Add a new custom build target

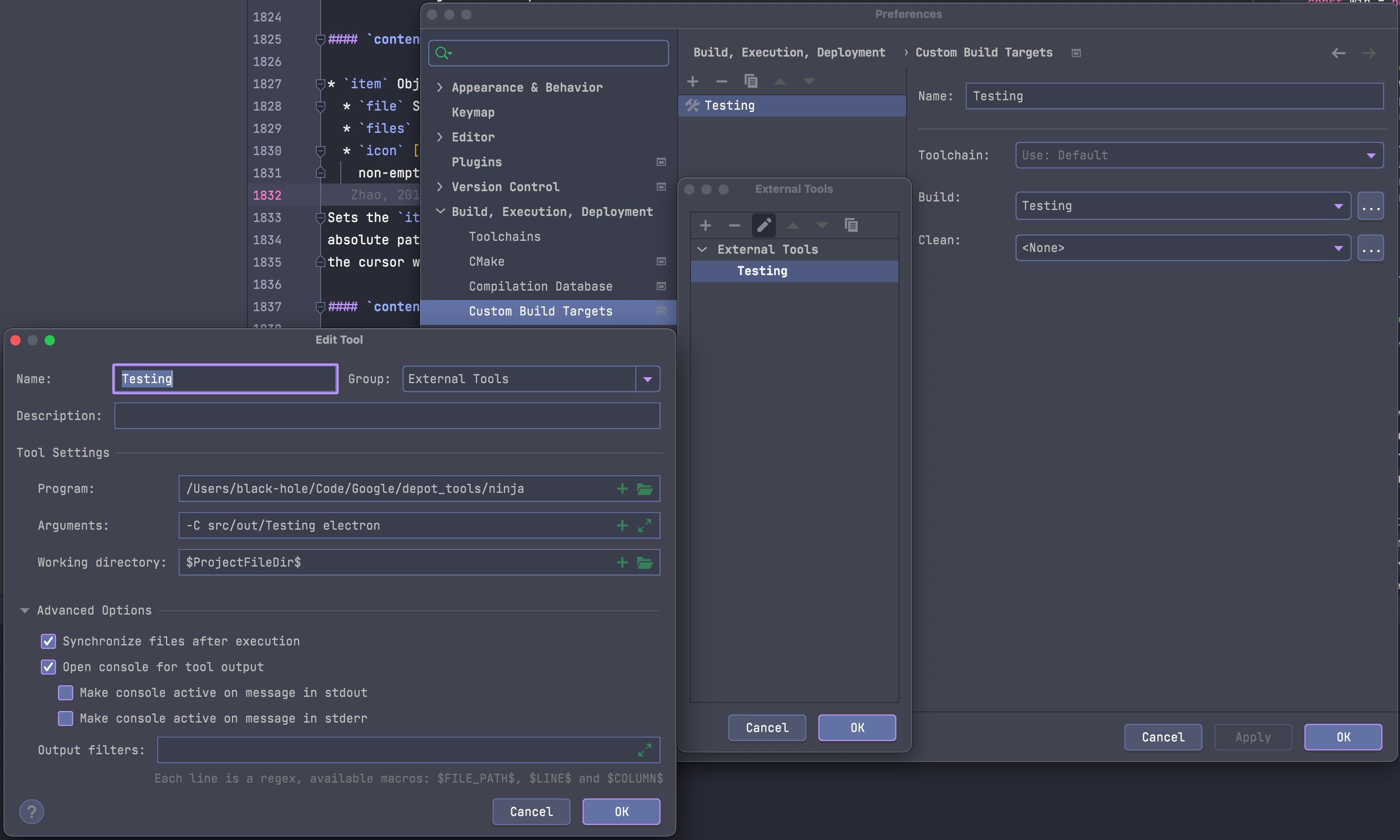pos(692,81)
